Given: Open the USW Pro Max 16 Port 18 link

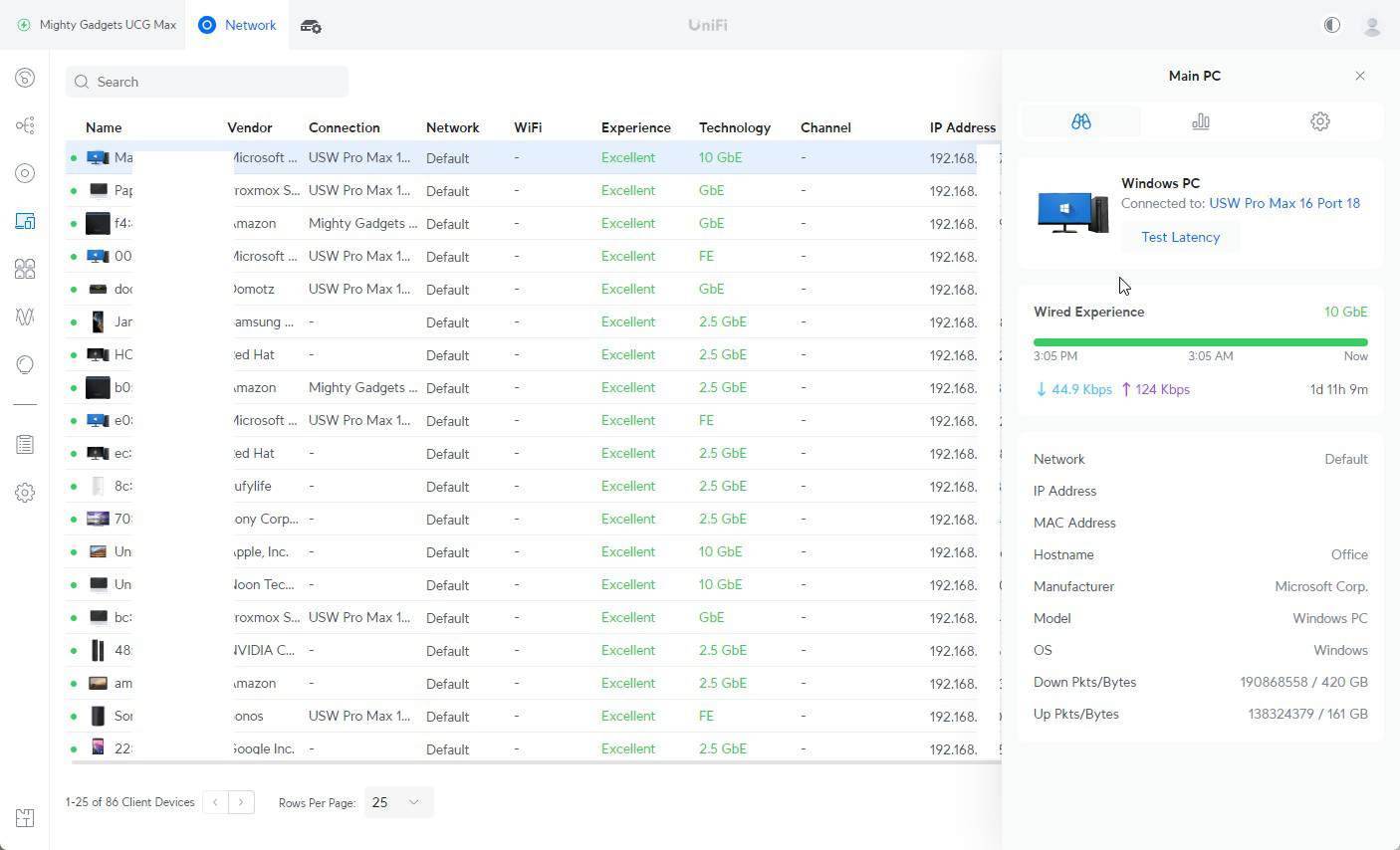Looking at the screenshot, I should point(1283,203).
